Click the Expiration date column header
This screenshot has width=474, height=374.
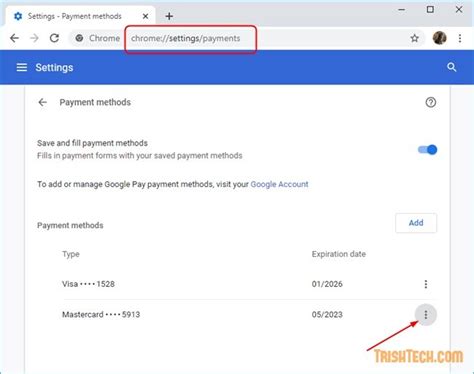coord(339,254)
